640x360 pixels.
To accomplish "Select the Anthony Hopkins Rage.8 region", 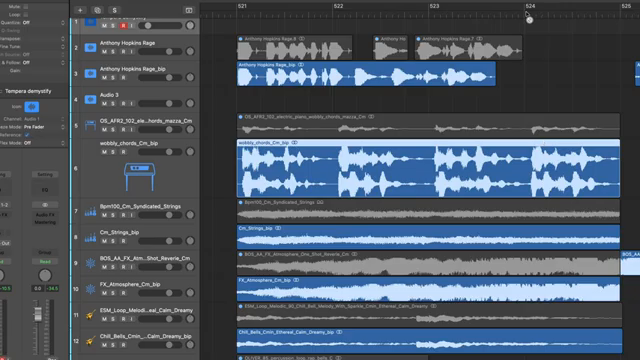I will 294,48.
